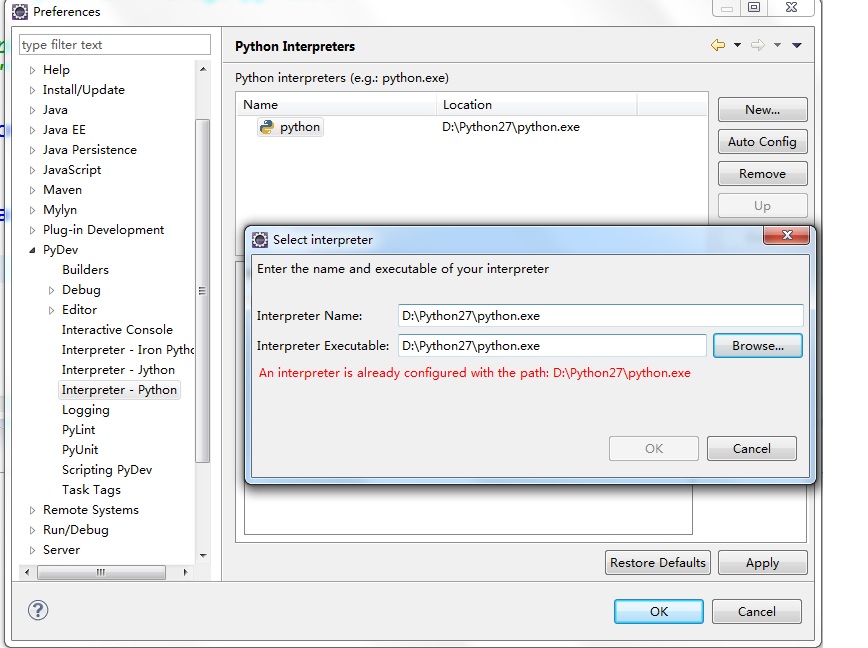Click tree horizontal scroll left arrow
The image size is (868, 648).
tap(27, 572)
